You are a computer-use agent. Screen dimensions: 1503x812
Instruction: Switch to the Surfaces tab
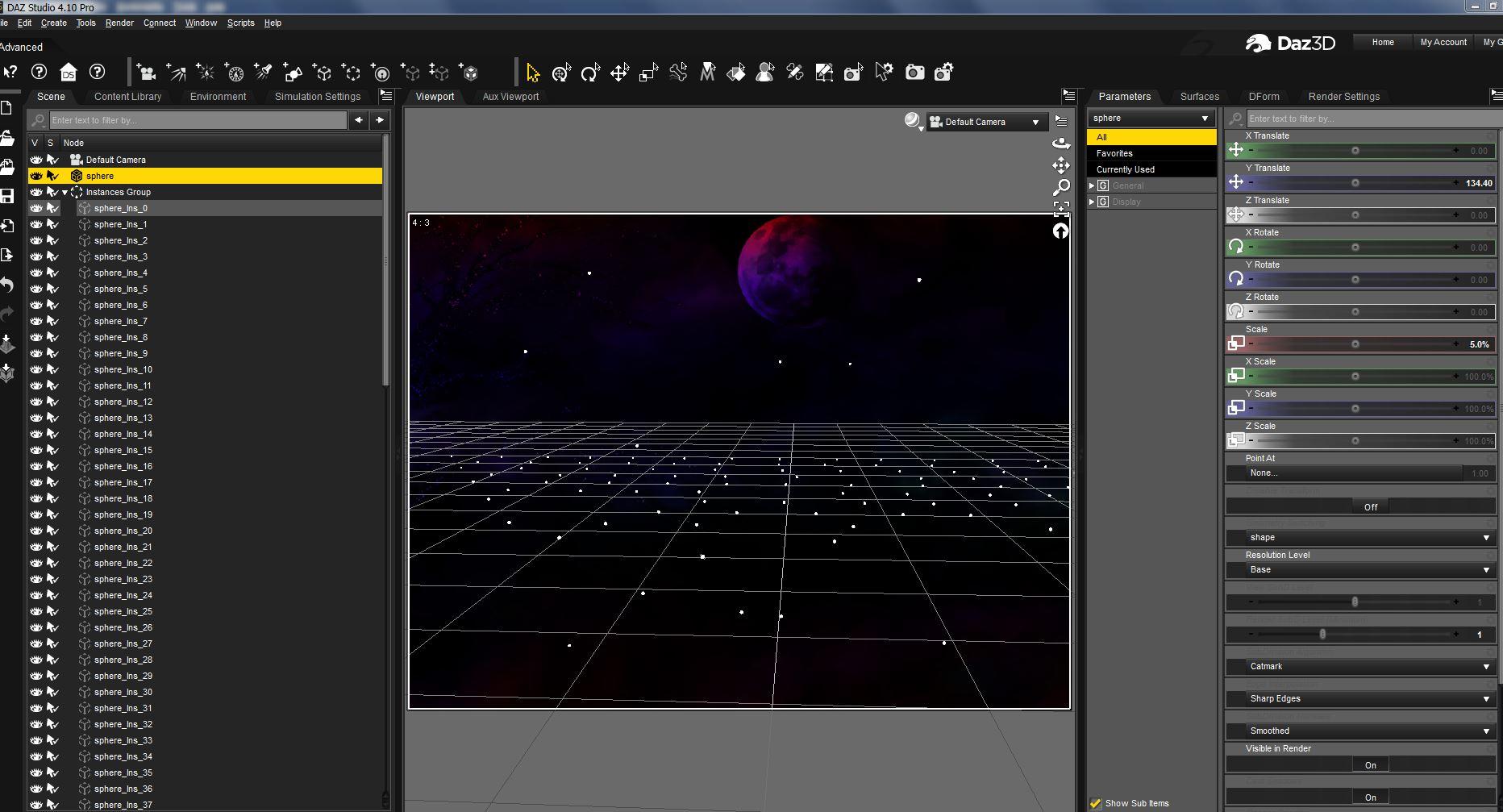pos(1199,96)
